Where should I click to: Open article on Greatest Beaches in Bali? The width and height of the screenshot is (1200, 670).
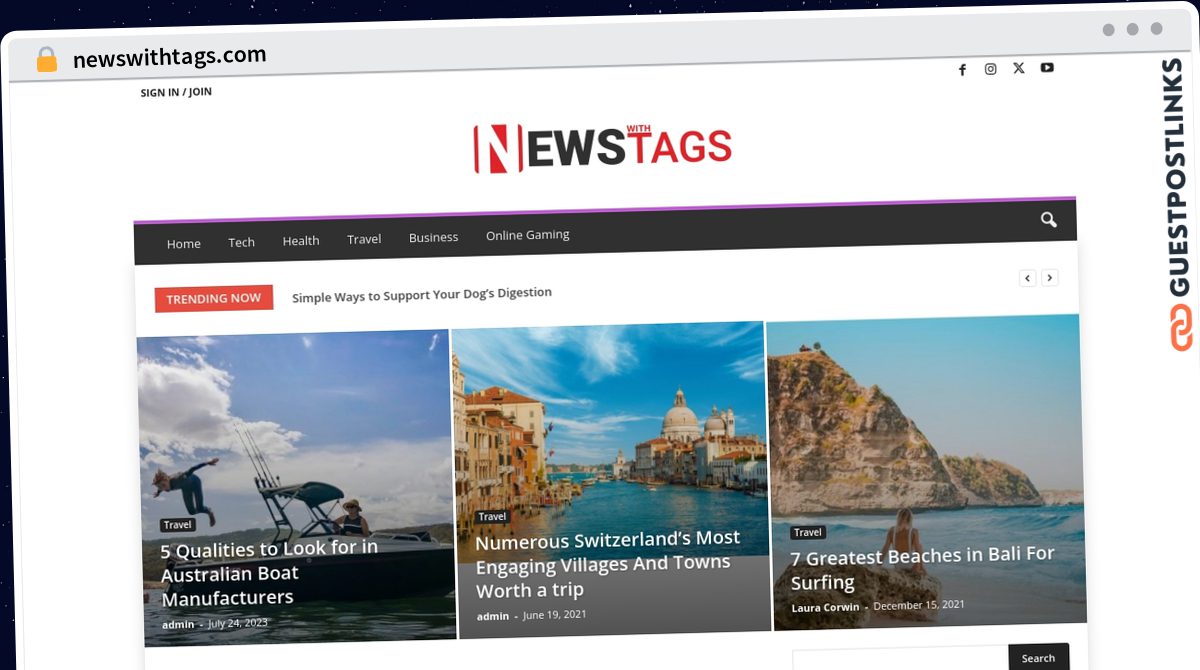pyautogui.click(x=922, y=568)
